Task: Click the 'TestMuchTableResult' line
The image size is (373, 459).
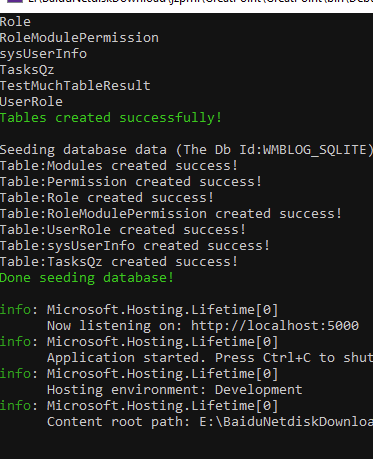Action: coord(75,86)
